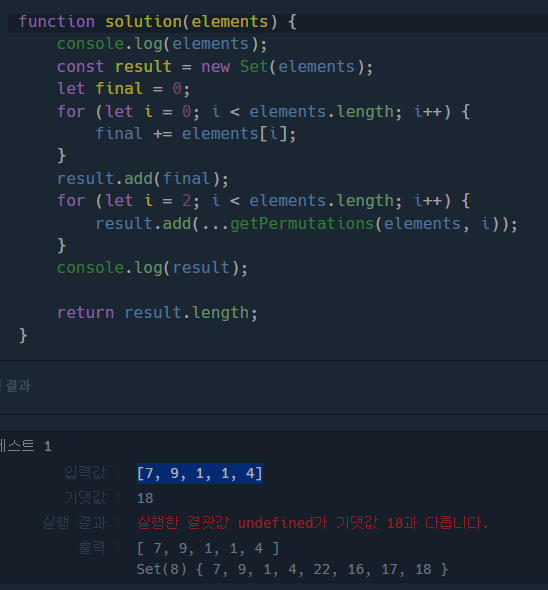Click the highlighted input value [7, 9, 1, 1, 4]
548x590 pixels.
[x=200, y=473]
